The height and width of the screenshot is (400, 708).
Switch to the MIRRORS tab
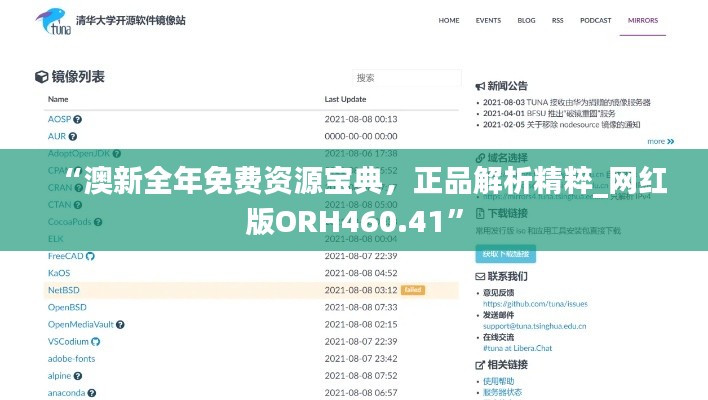642,20
